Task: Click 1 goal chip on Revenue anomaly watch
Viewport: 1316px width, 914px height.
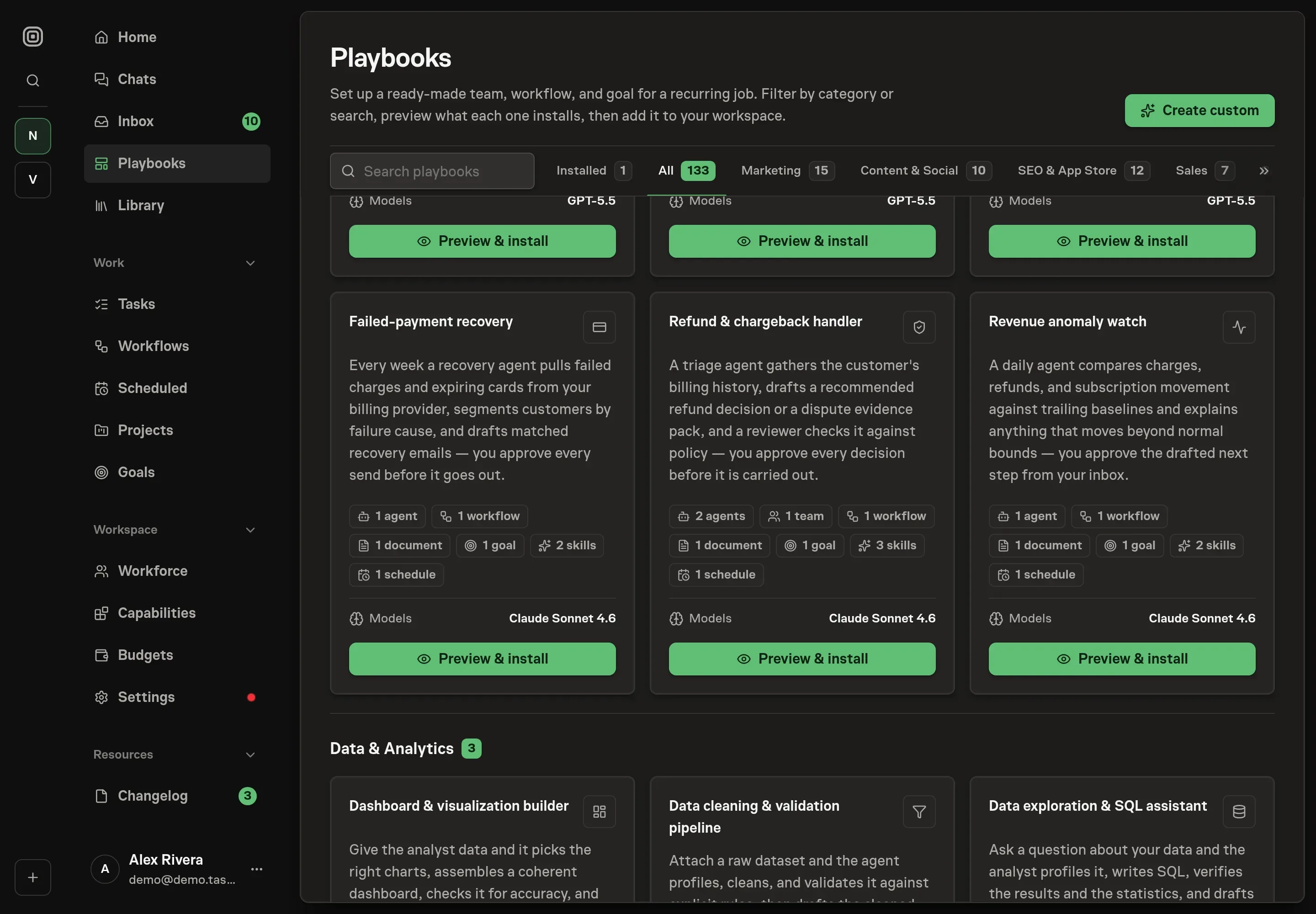Action: [x=1130, y=546]
